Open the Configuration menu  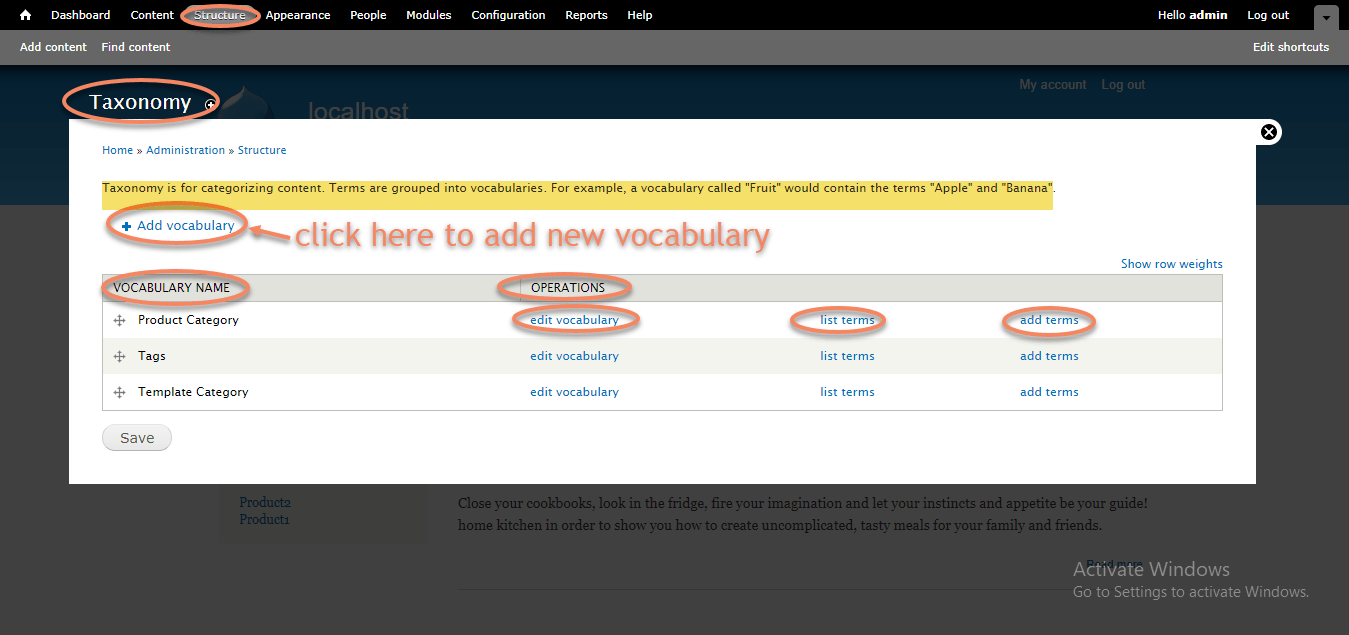tap(508, 15)
